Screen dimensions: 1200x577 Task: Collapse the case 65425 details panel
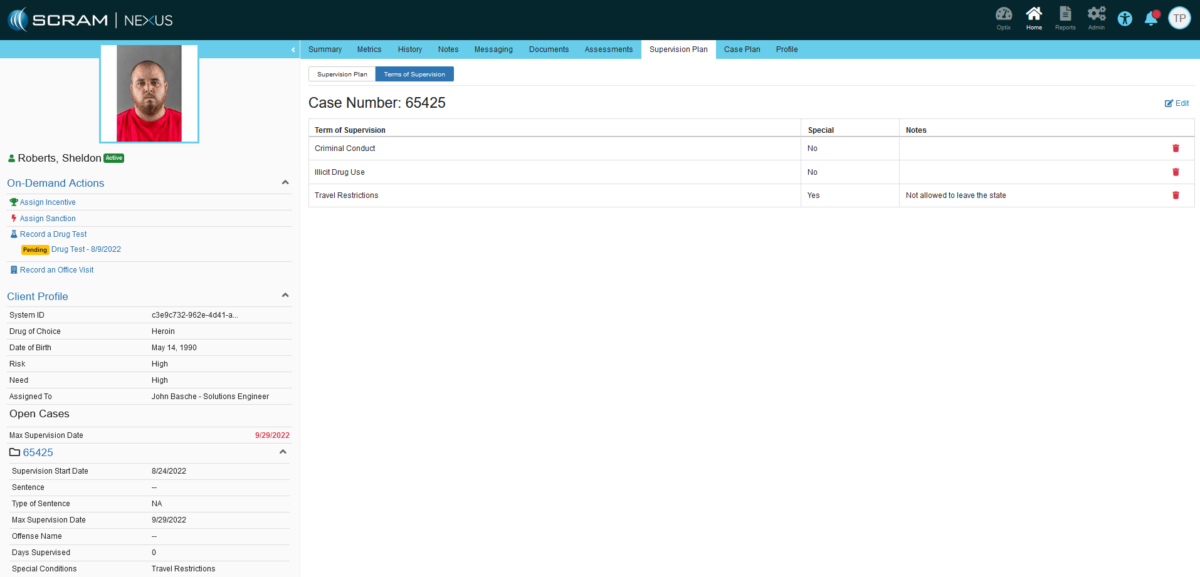click(284, 452)
